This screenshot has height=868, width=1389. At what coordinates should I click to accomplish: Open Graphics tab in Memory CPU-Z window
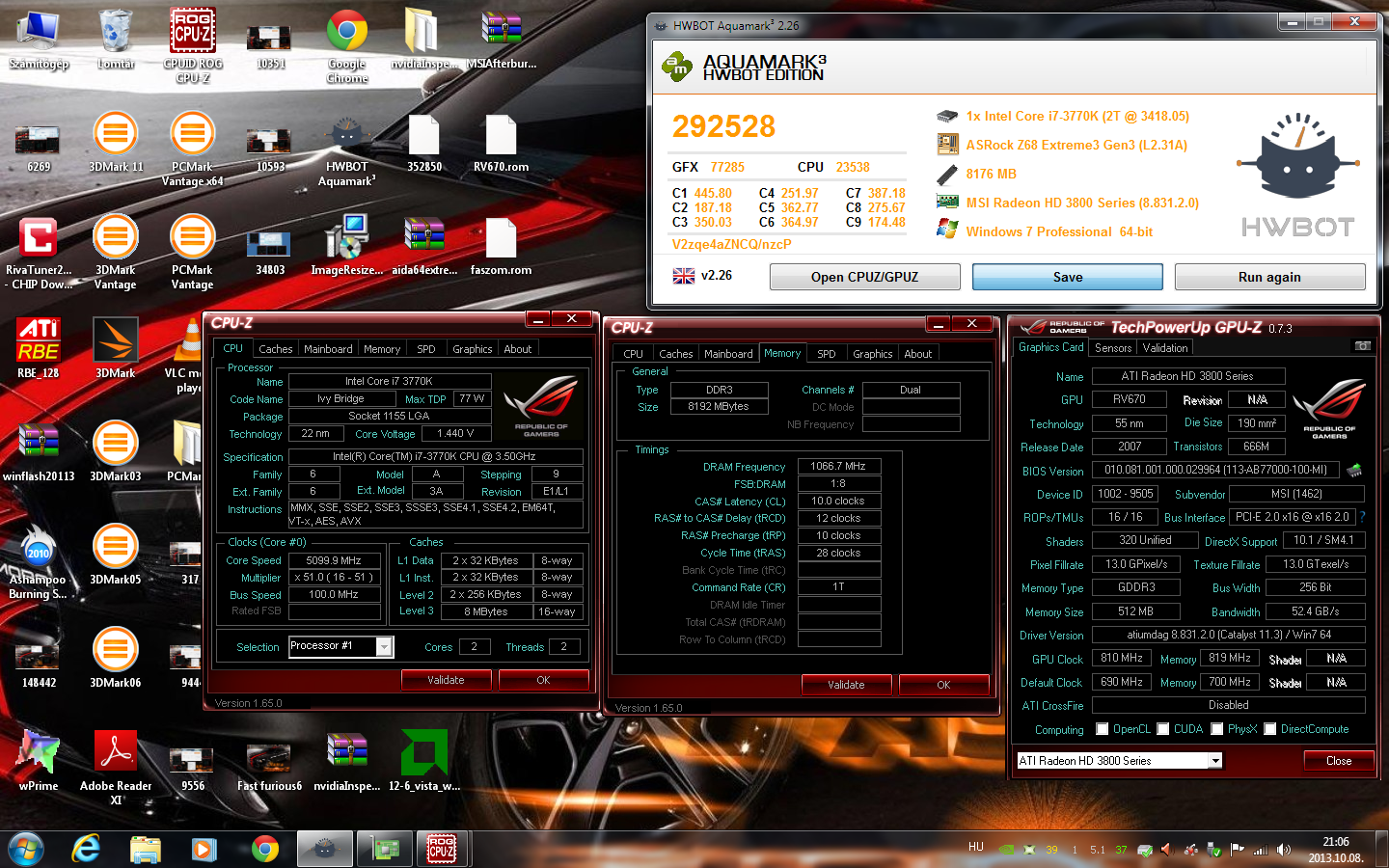pos(873,354)
